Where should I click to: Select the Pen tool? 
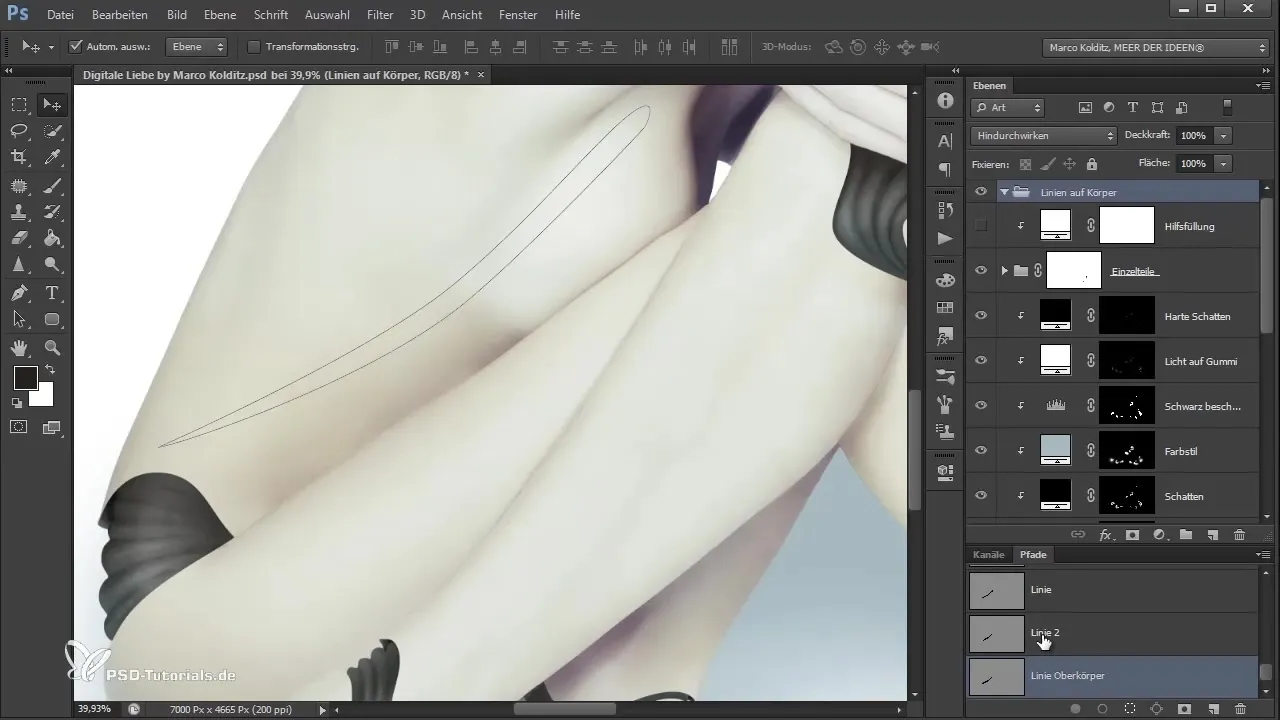tap(19, 293)
